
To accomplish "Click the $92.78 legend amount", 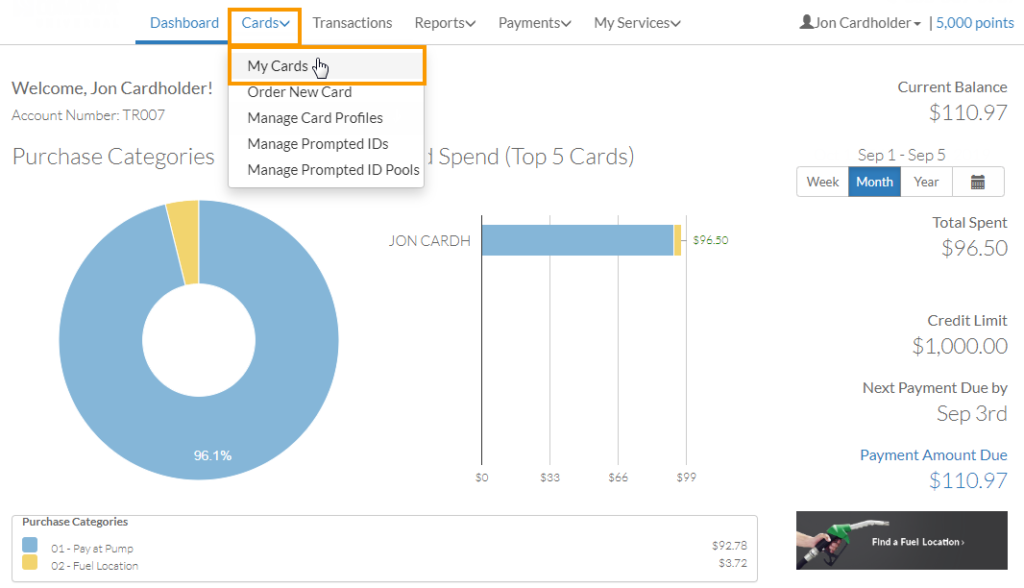I will pyautogui.click(x=729, y=546).
